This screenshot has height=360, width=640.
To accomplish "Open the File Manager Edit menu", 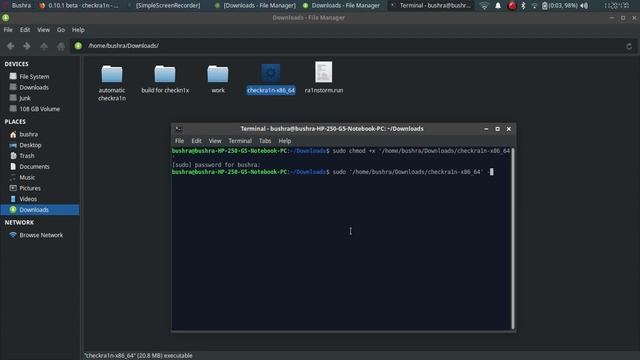I will pyautogui.click(x=25, y=30).
